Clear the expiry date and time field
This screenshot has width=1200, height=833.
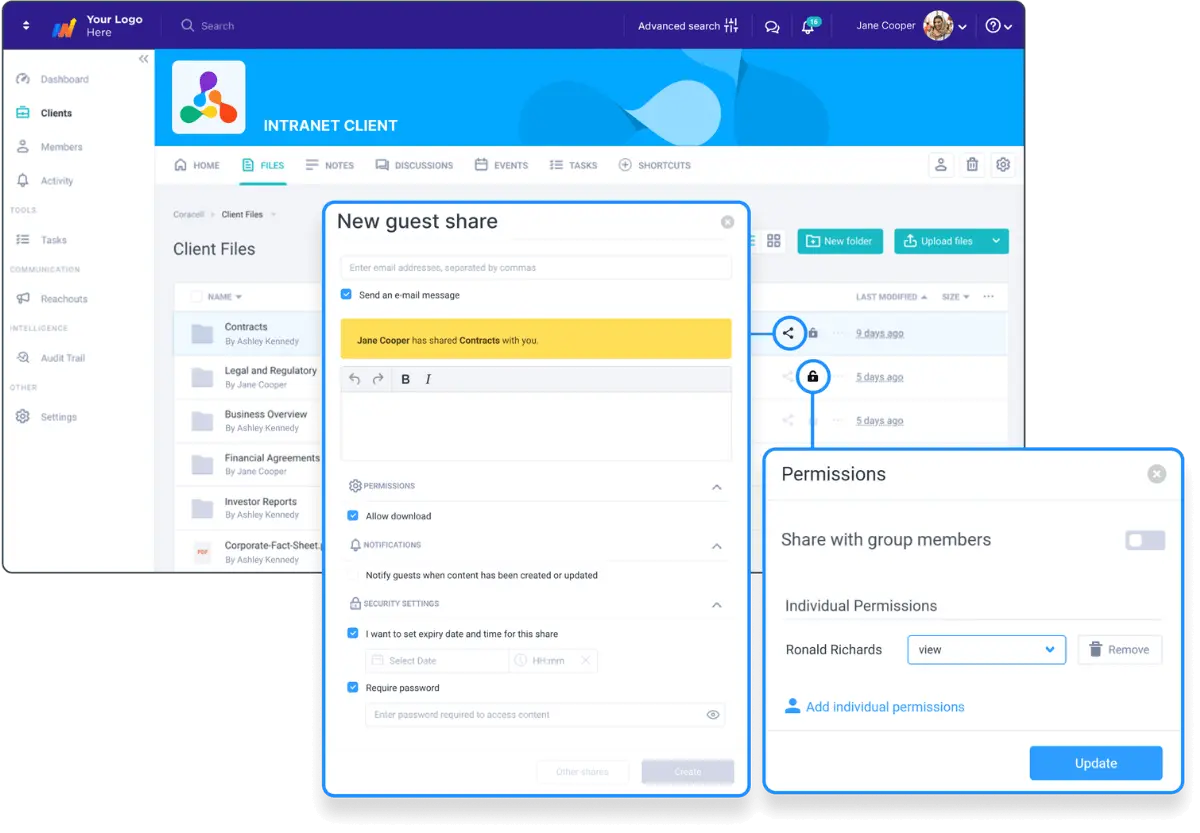click(586, 660)
